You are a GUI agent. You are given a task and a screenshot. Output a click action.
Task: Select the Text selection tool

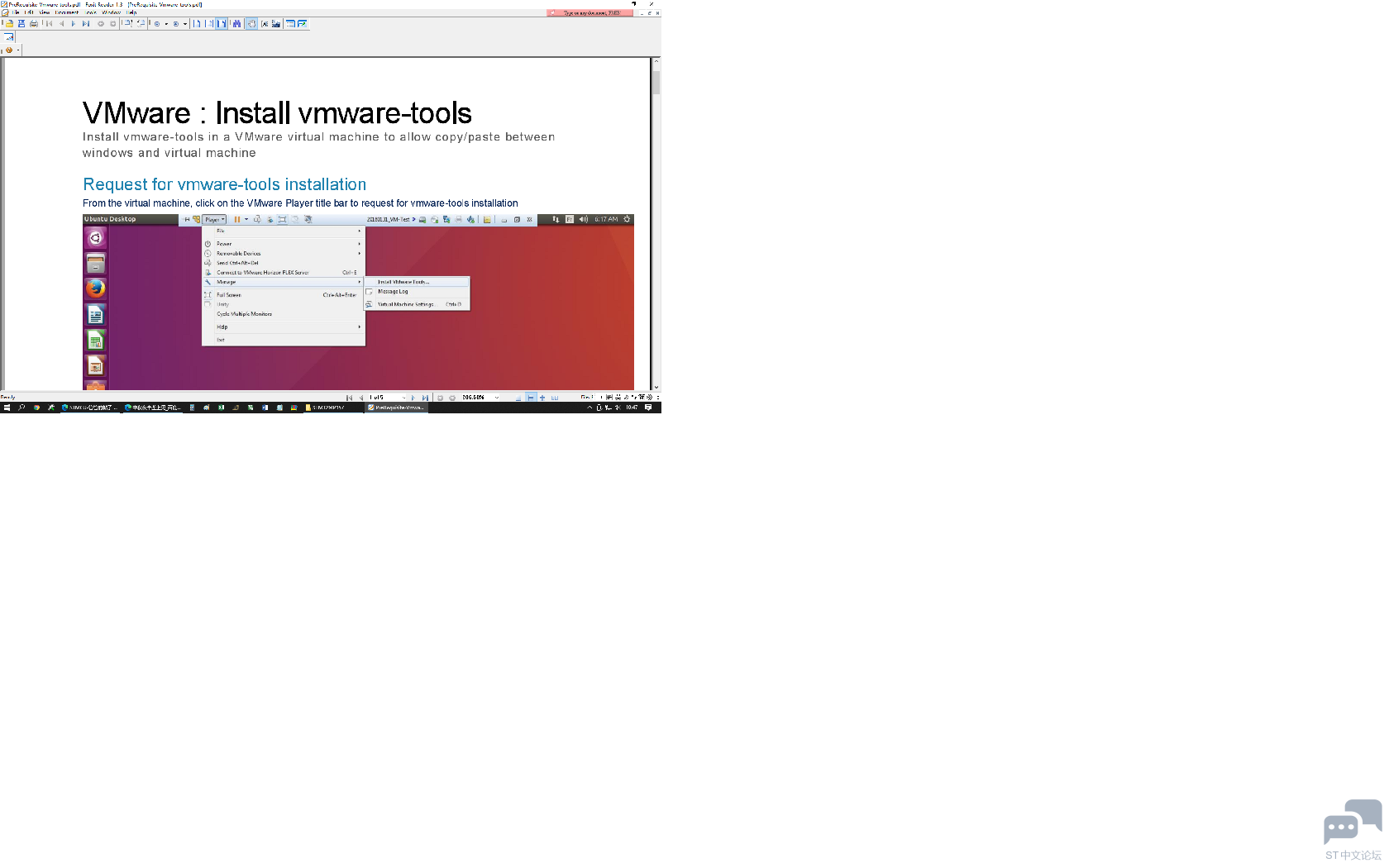coord(265,24)
